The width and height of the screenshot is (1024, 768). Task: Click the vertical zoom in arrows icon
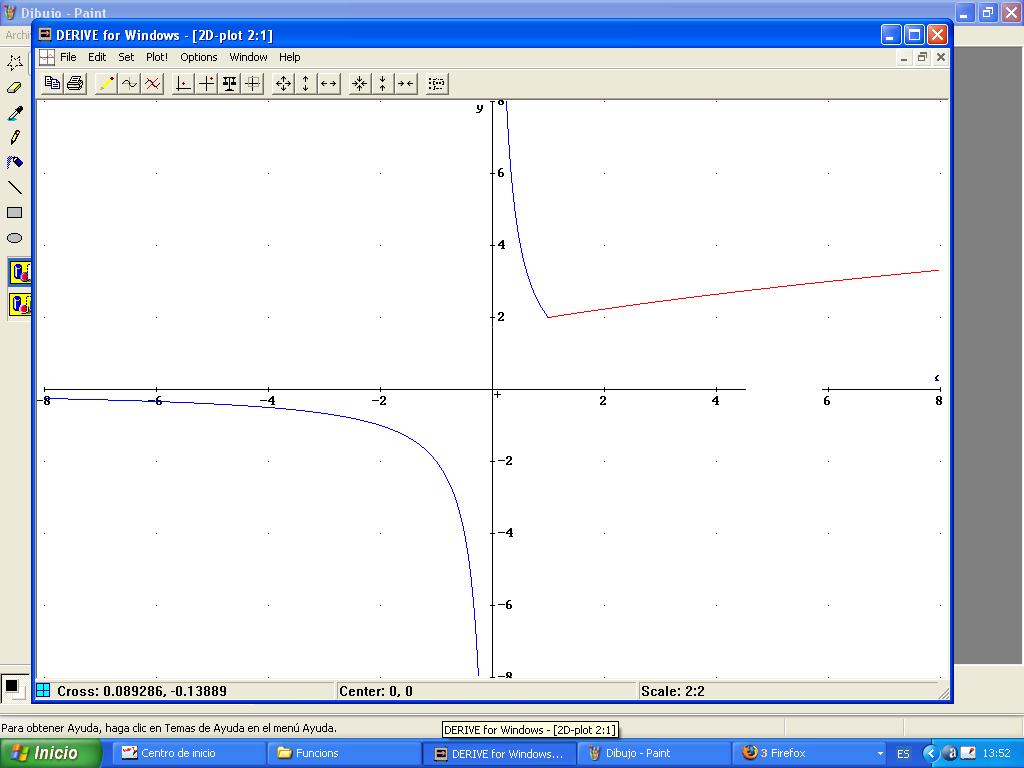click(x=383, y=84)
